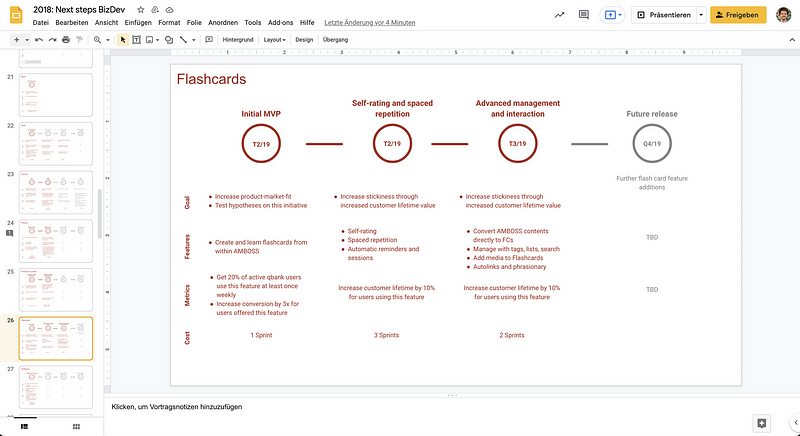
Task: Select slide 27 thumbnail
Action: pos(56,387)
